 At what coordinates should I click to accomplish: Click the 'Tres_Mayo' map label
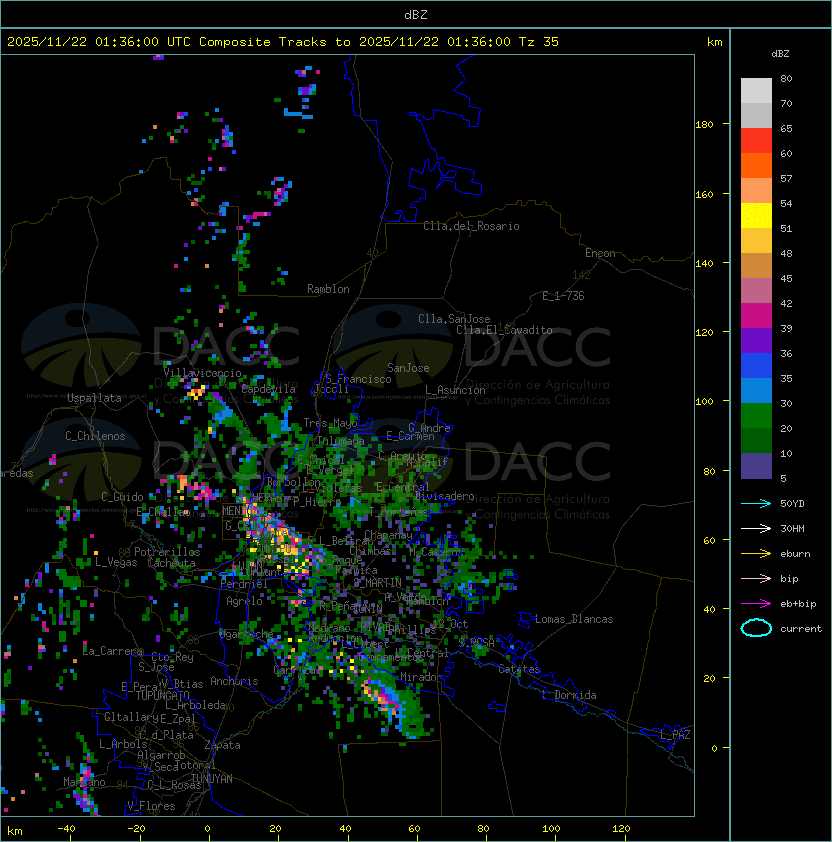tap(330, 423)
